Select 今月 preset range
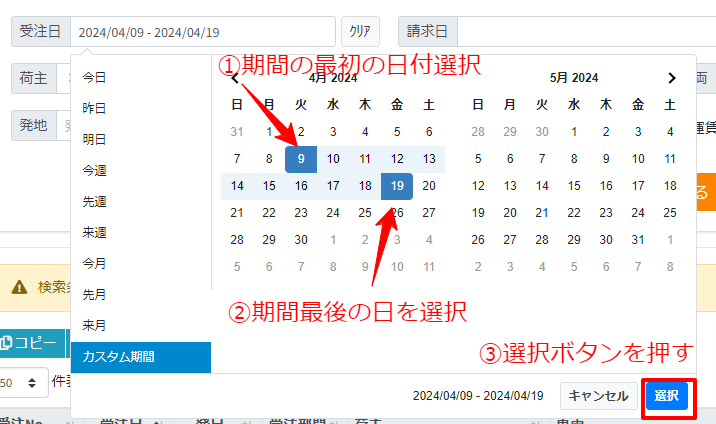 [94, 263]
